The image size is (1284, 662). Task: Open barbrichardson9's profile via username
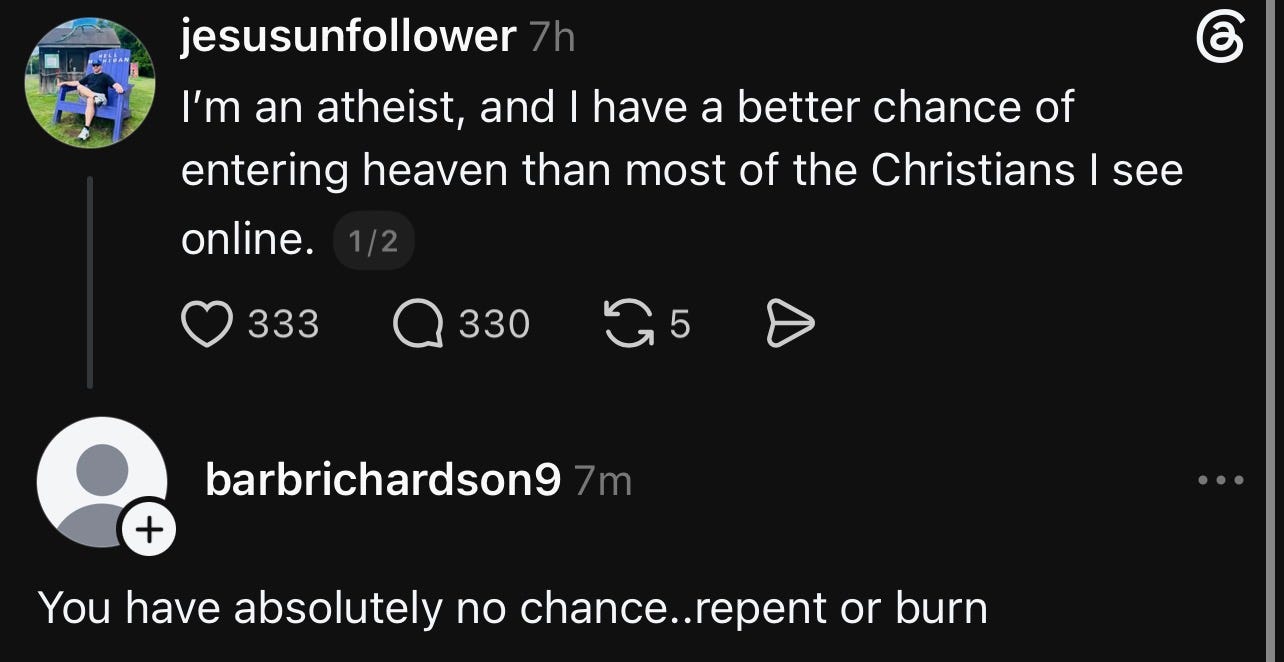tap(383, 481)
